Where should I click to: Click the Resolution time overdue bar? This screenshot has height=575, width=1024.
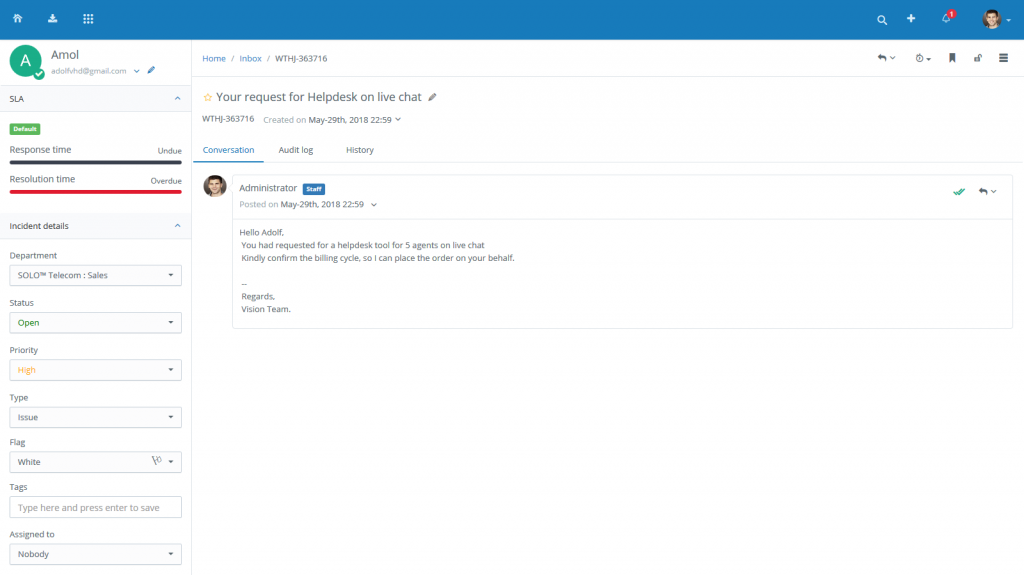[95, 192]
